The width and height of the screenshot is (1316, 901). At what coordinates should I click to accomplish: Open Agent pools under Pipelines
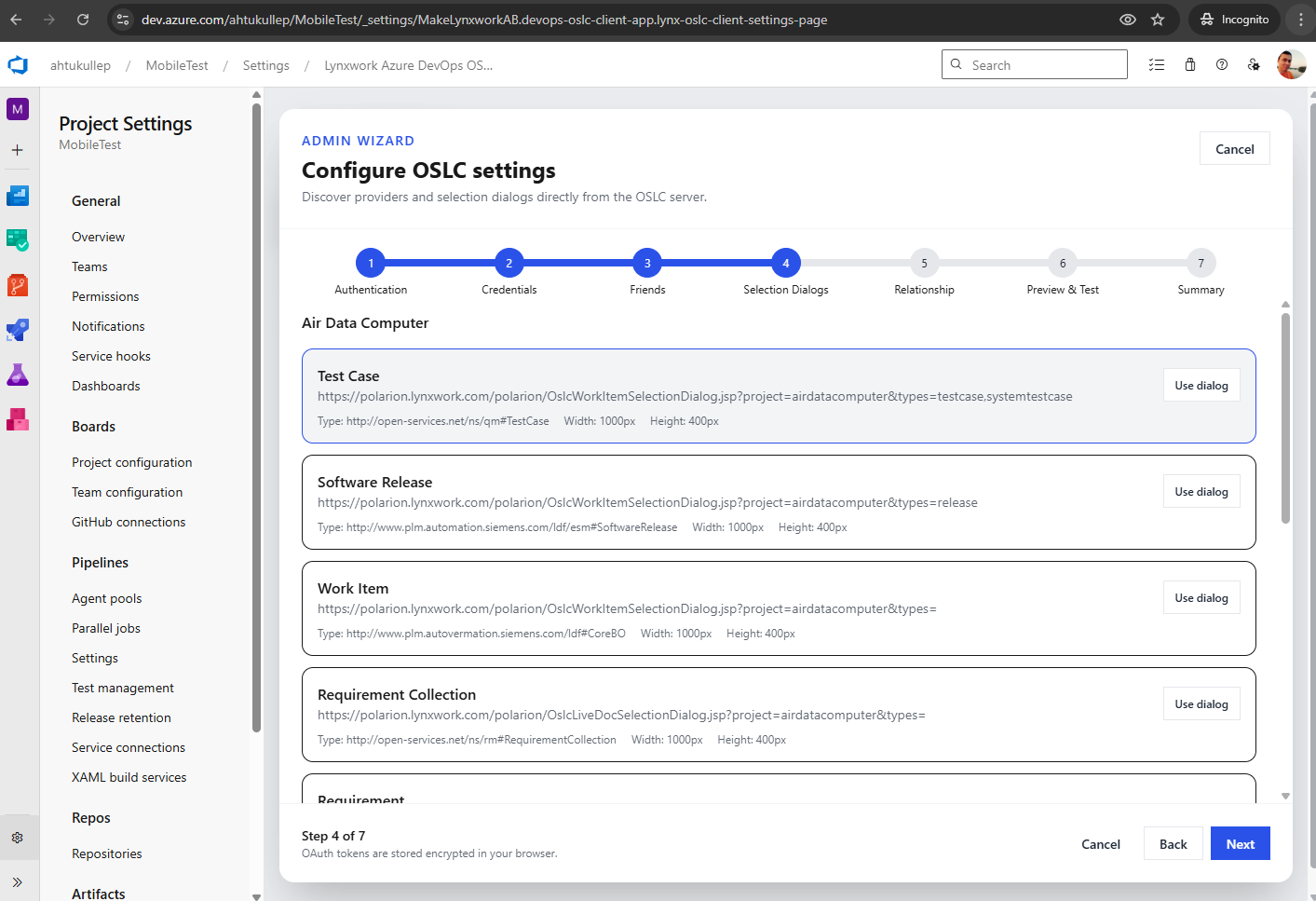(107, 598)
